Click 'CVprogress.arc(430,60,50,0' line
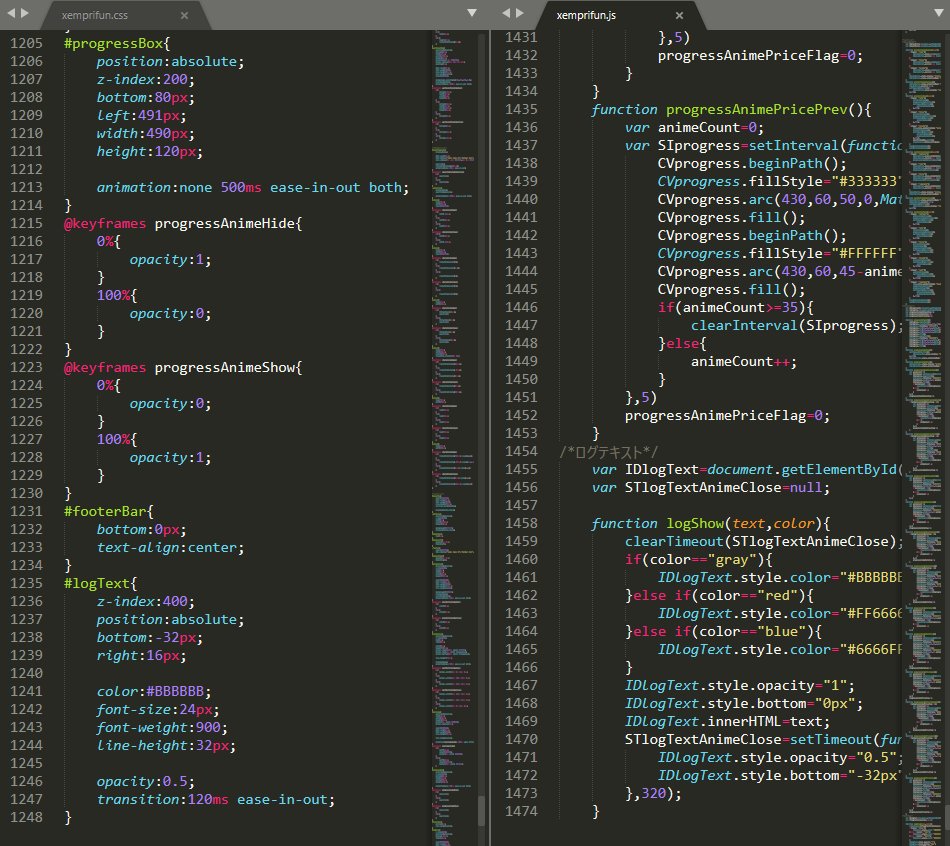Screen dimensions: 950x846 [x=780, y=199]
